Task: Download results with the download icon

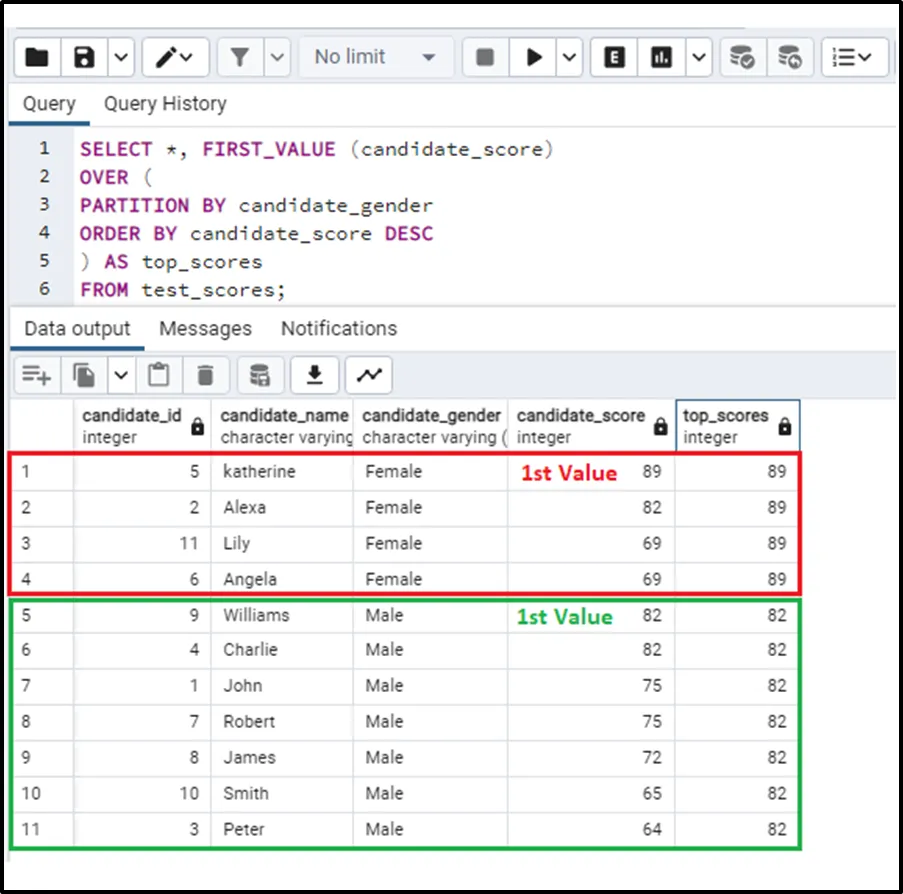Action: click(315, 375)
